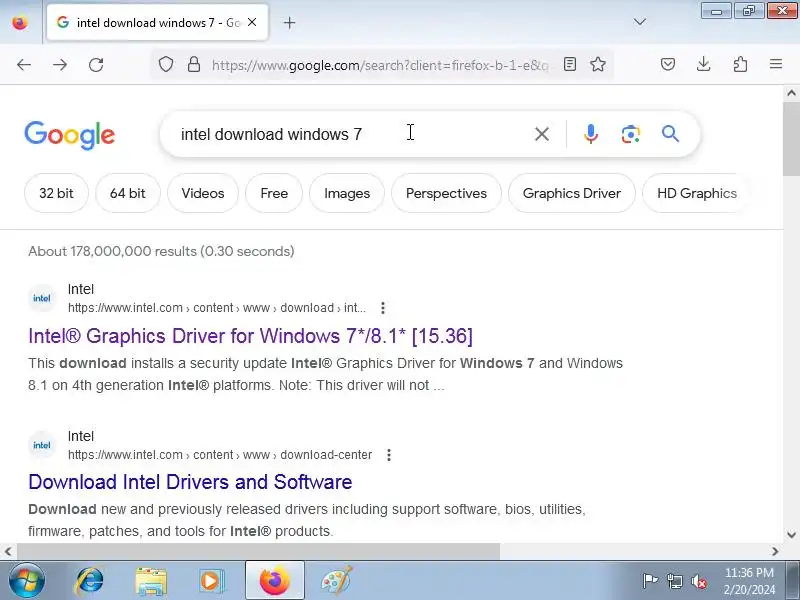Switch to Images results

click(347, 193)
